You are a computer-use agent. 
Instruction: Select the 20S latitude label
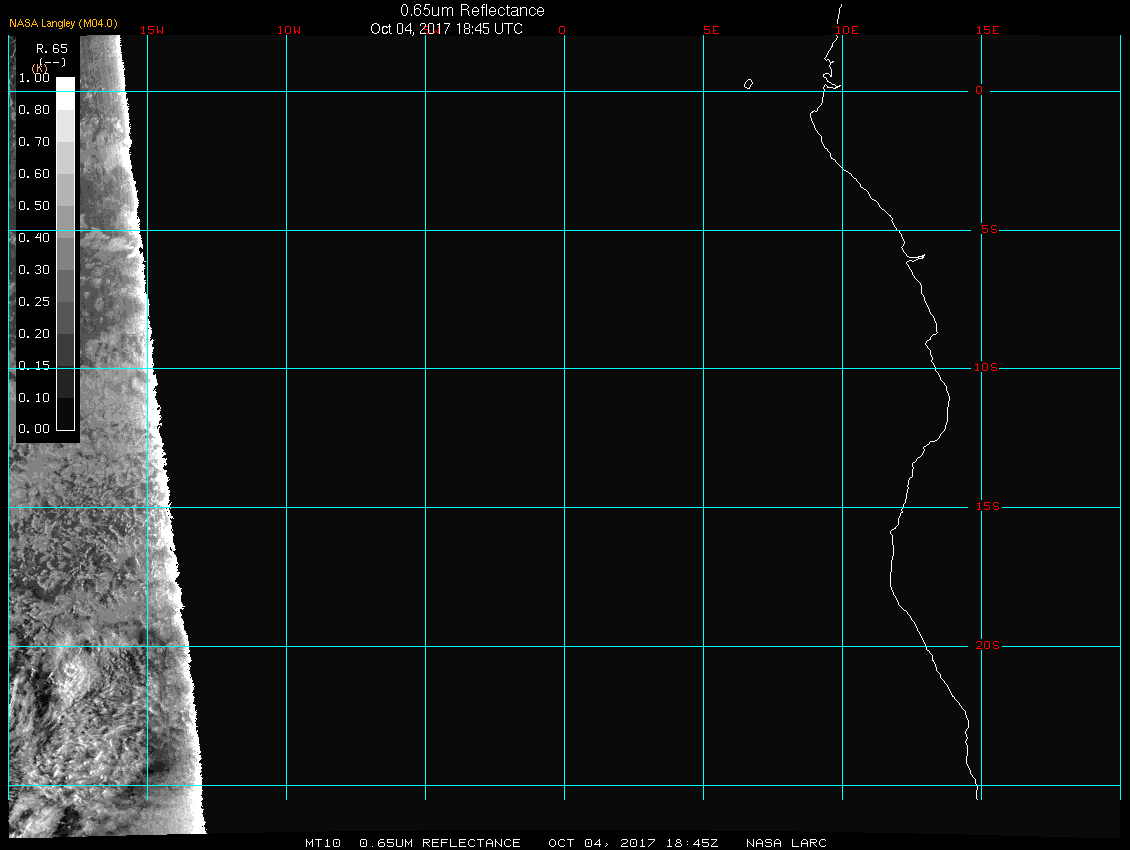[x=986, y=646]
